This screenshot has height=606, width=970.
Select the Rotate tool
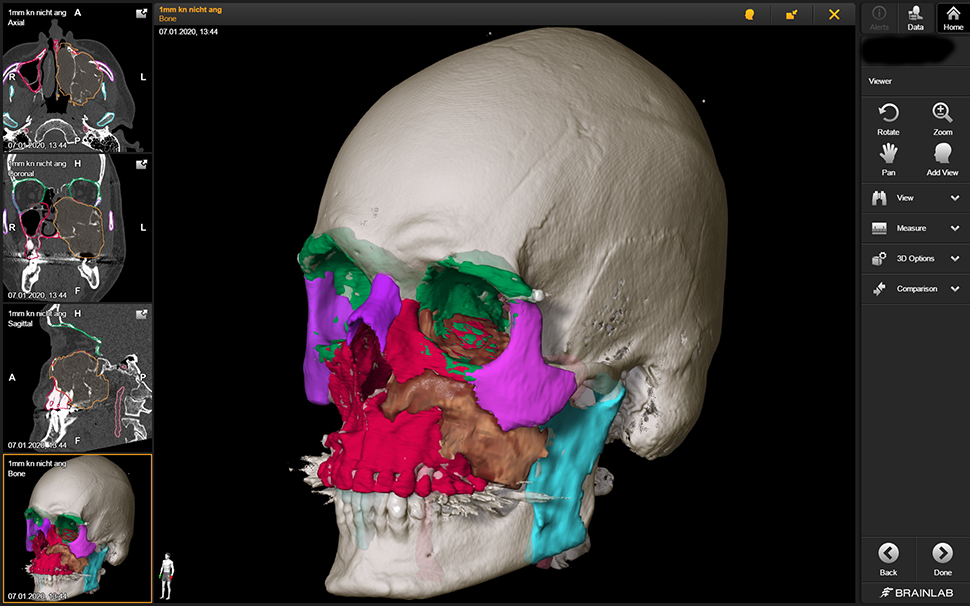click(888, 118)
